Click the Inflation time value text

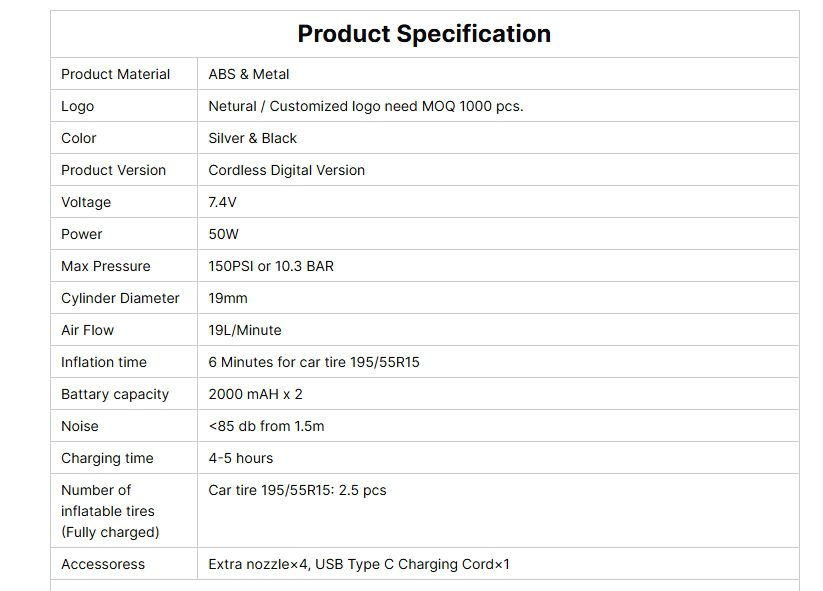click(x=314, y=362)
